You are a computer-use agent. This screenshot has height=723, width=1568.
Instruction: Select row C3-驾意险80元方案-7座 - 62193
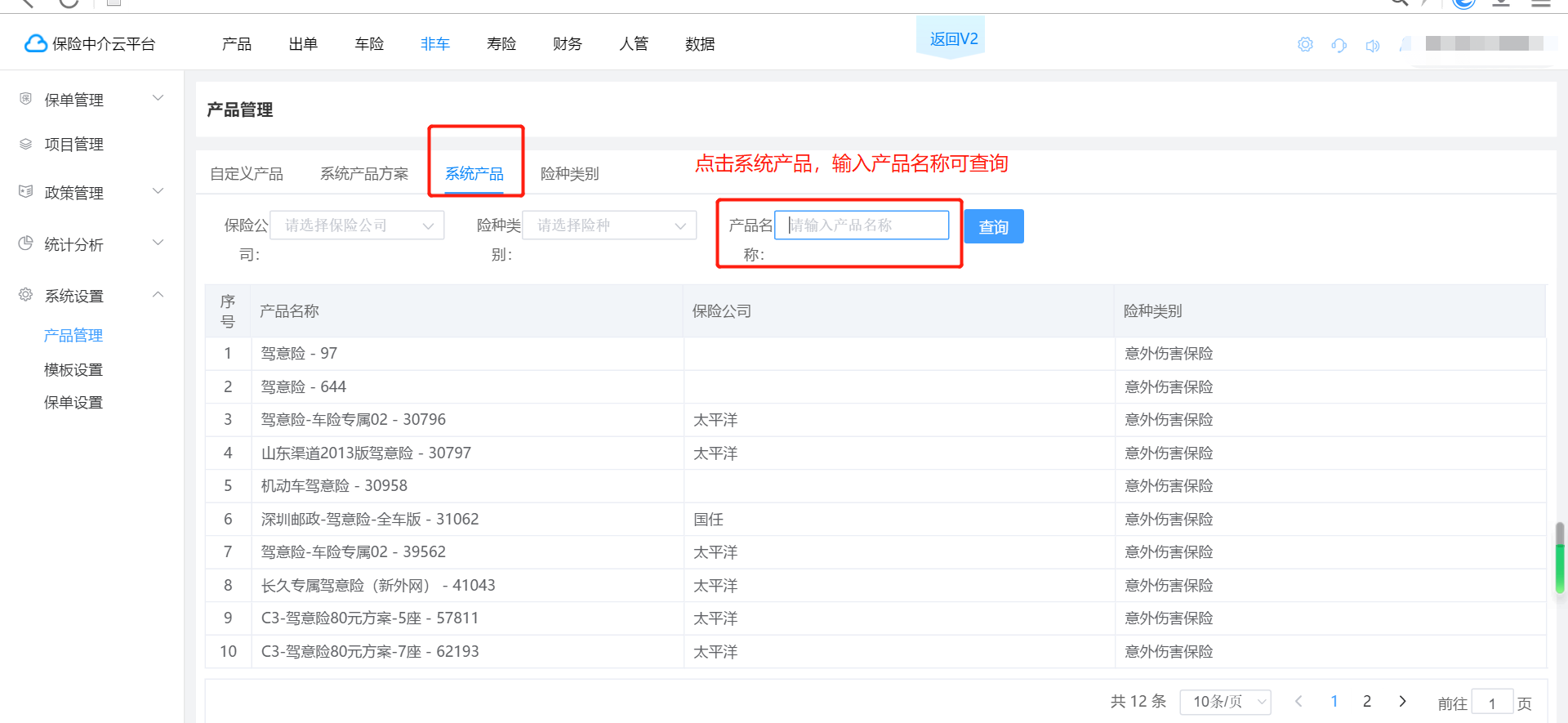pos(875,652)
